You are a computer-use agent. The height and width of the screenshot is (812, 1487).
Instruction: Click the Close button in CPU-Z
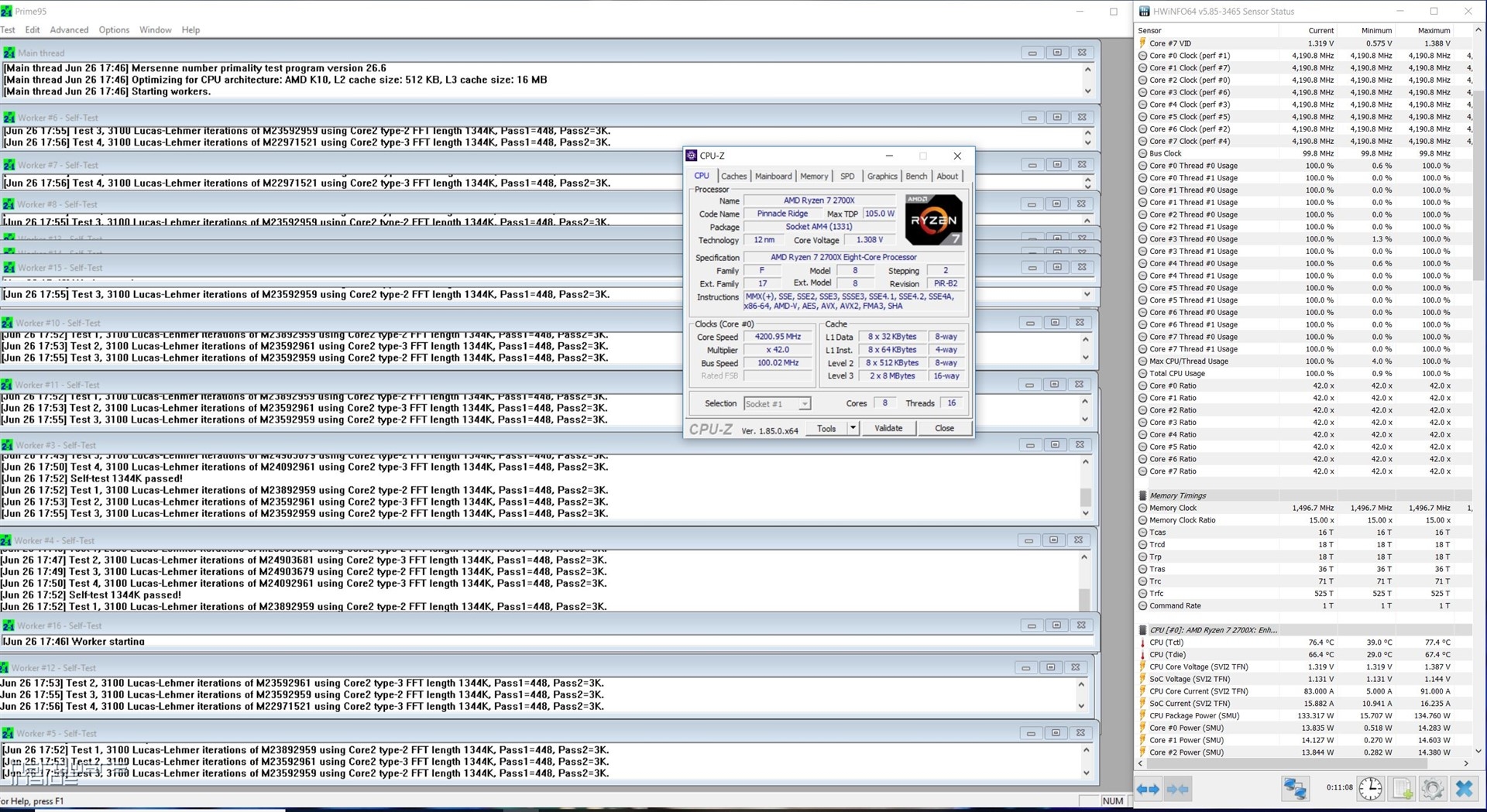click(944, 428)
